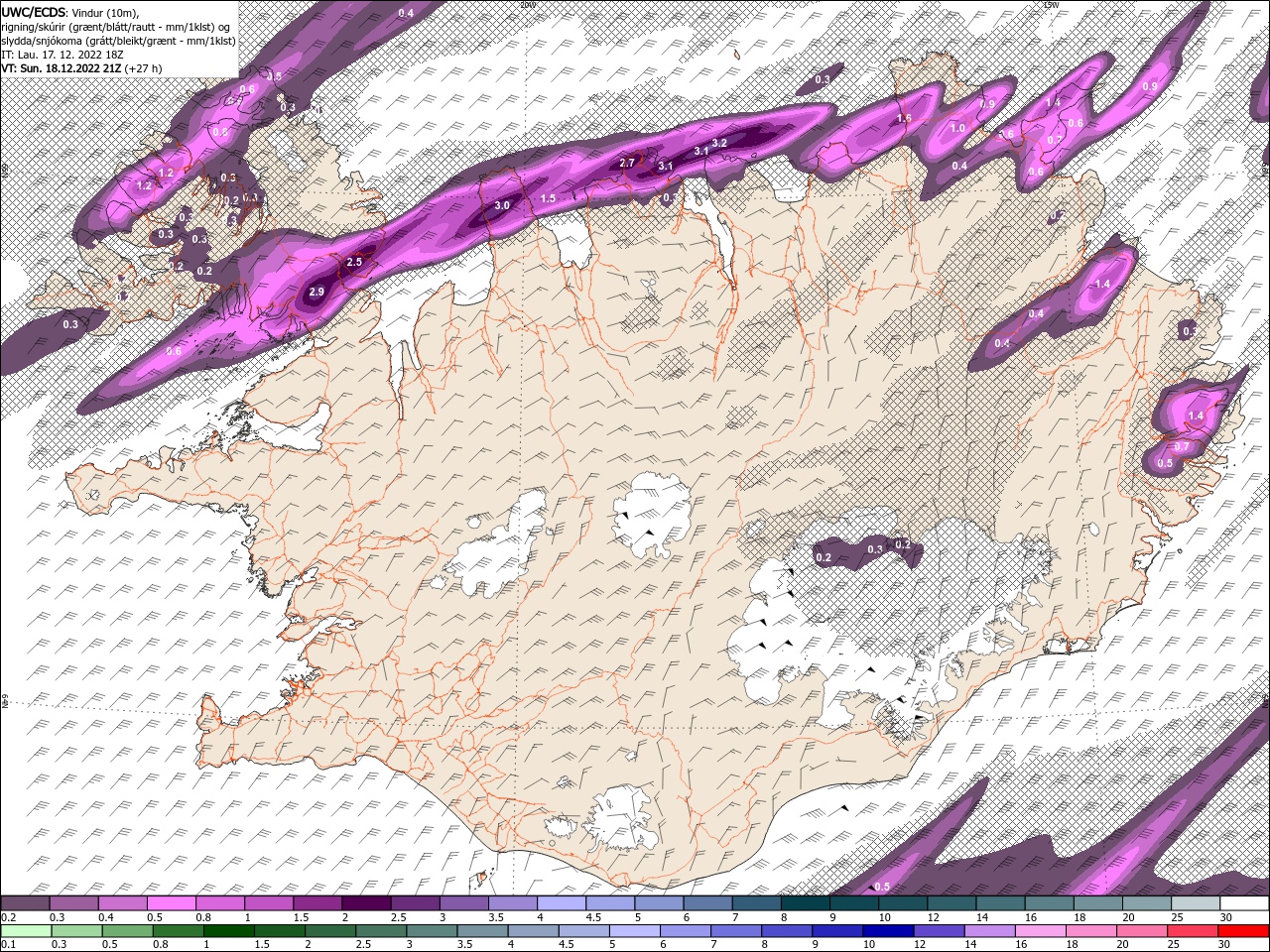
Task: Click the "2.9" precipitation value on the map
Action: click(317, 292)
